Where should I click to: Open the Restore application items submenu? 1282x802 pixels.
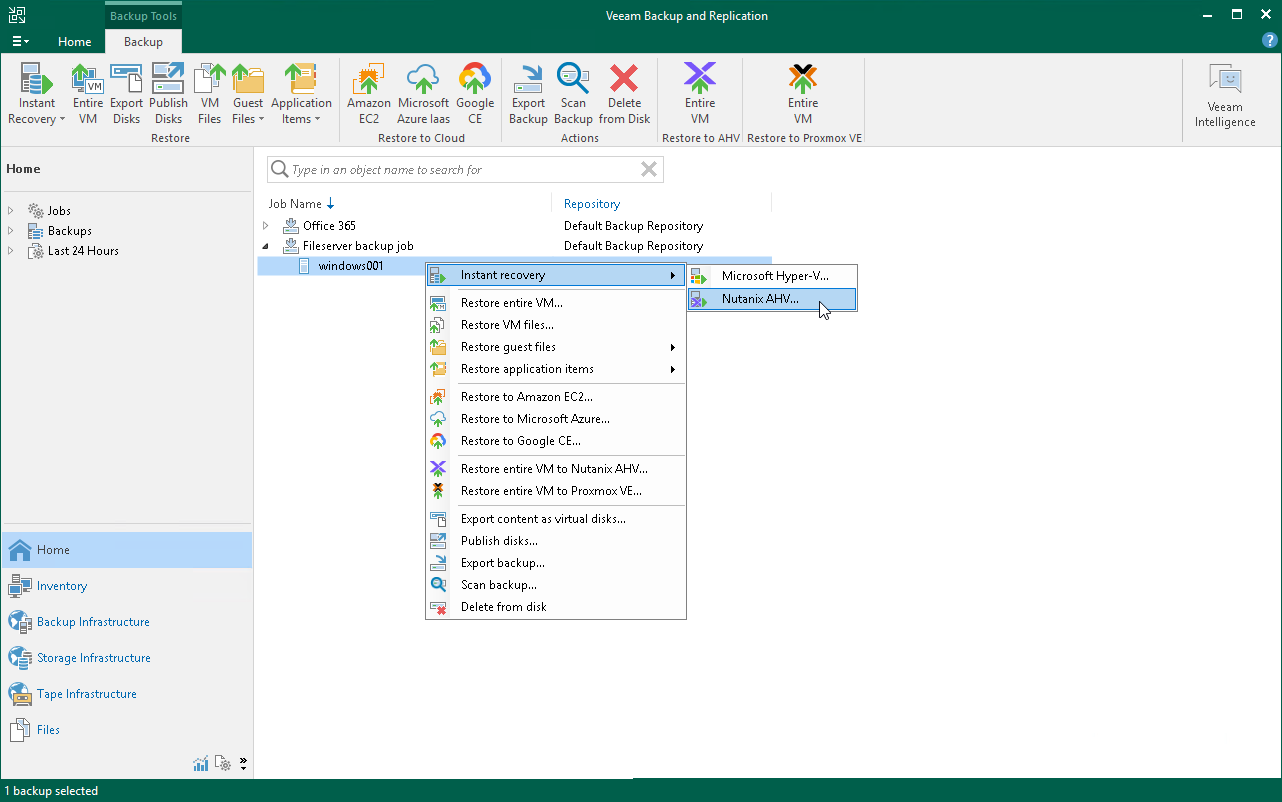pyautogui.click(x=556, y=369)
